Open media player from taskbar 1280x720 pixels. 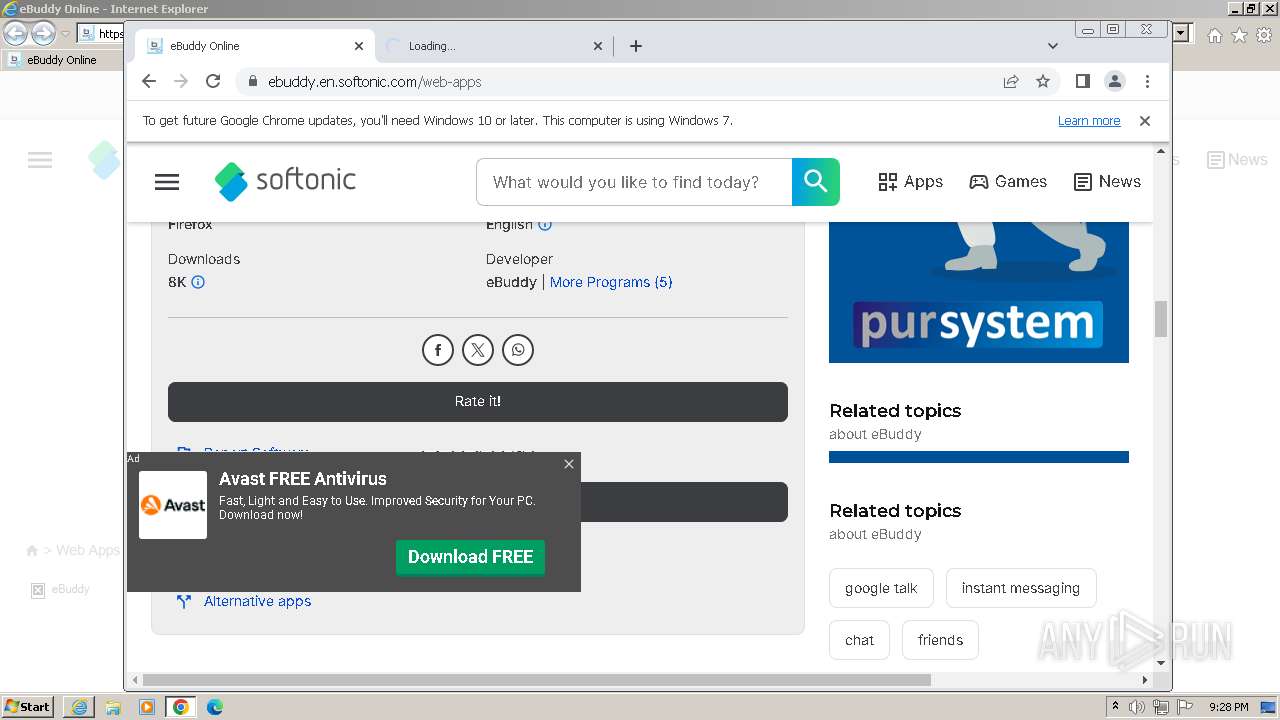point(147,707)
